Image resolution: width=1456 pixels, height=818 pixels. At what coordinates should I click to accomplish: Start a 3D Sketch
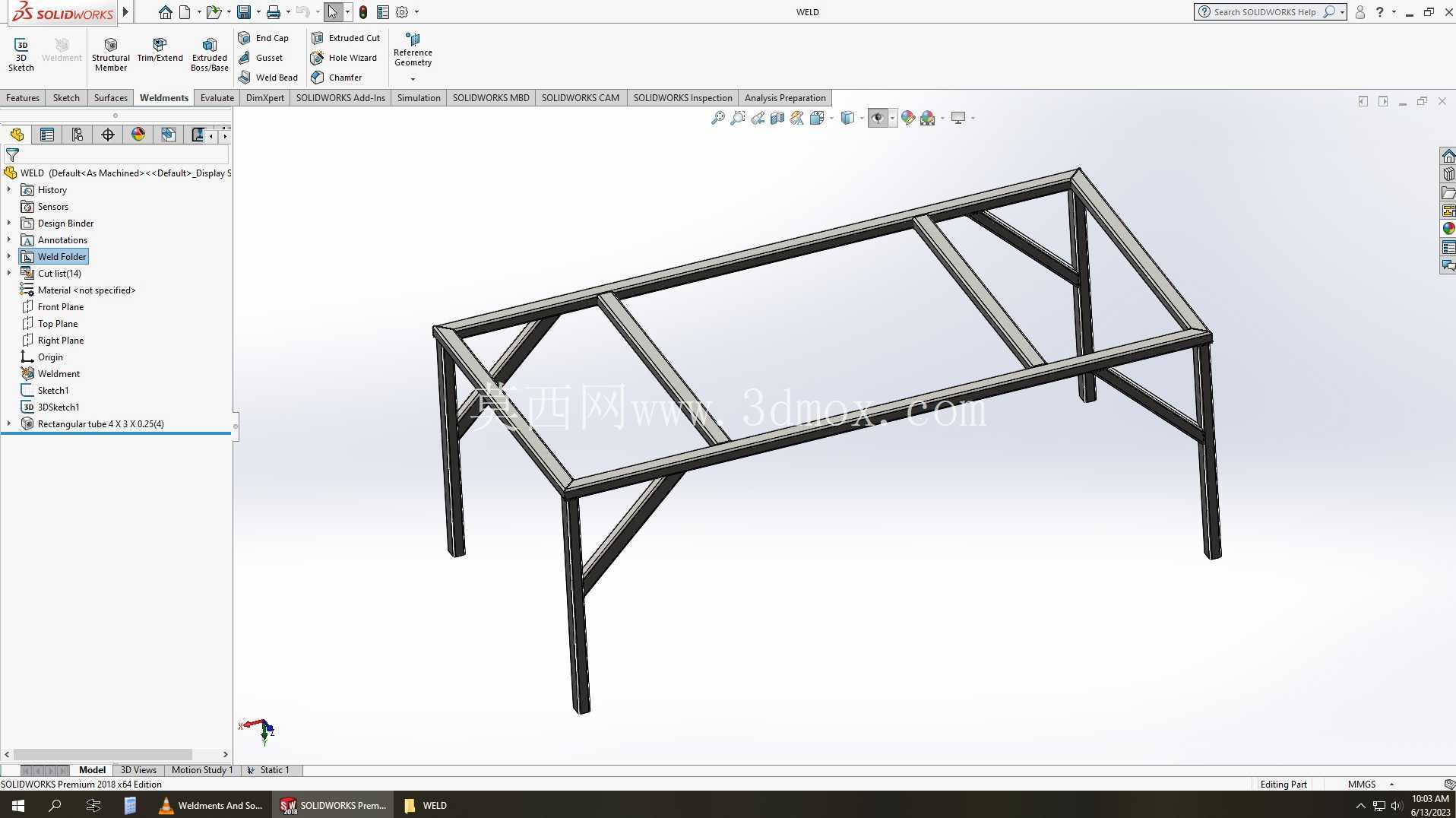(21, 55)
